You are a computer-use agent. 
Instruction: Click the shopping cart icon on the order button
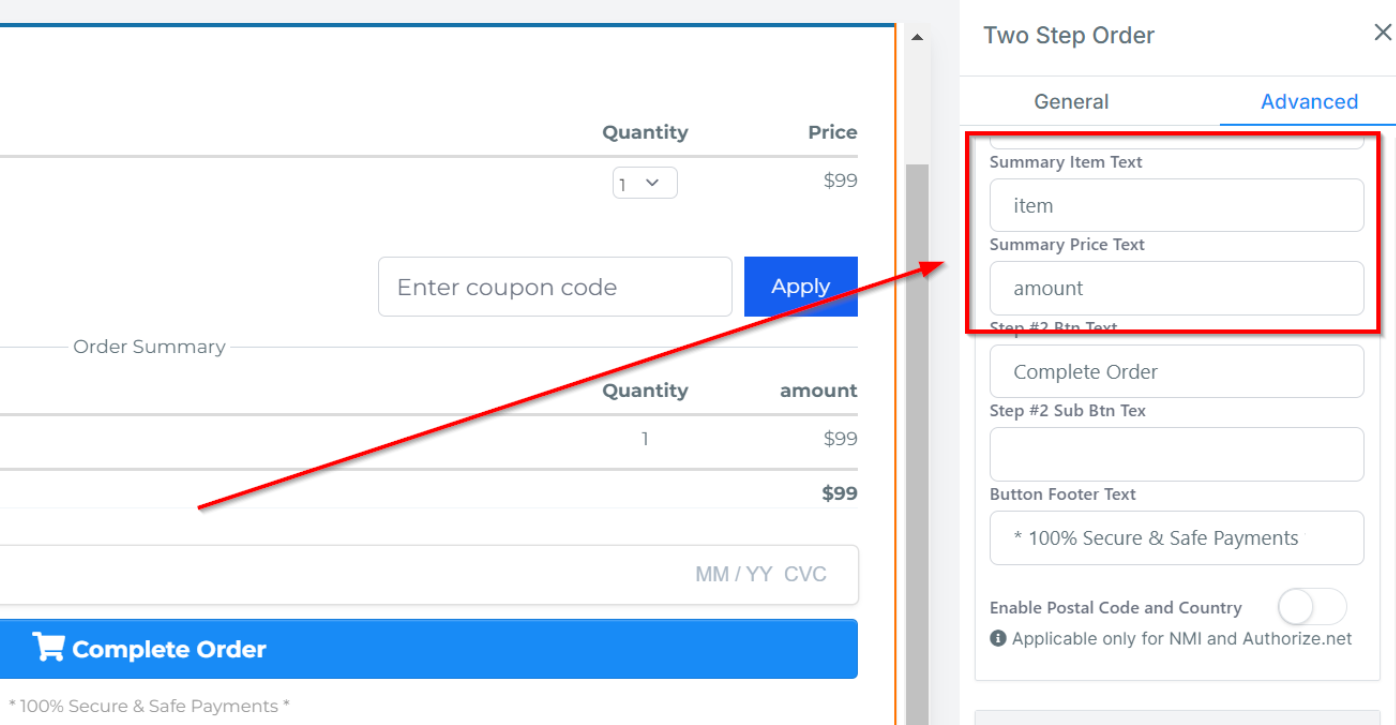(x=48, y=647)
